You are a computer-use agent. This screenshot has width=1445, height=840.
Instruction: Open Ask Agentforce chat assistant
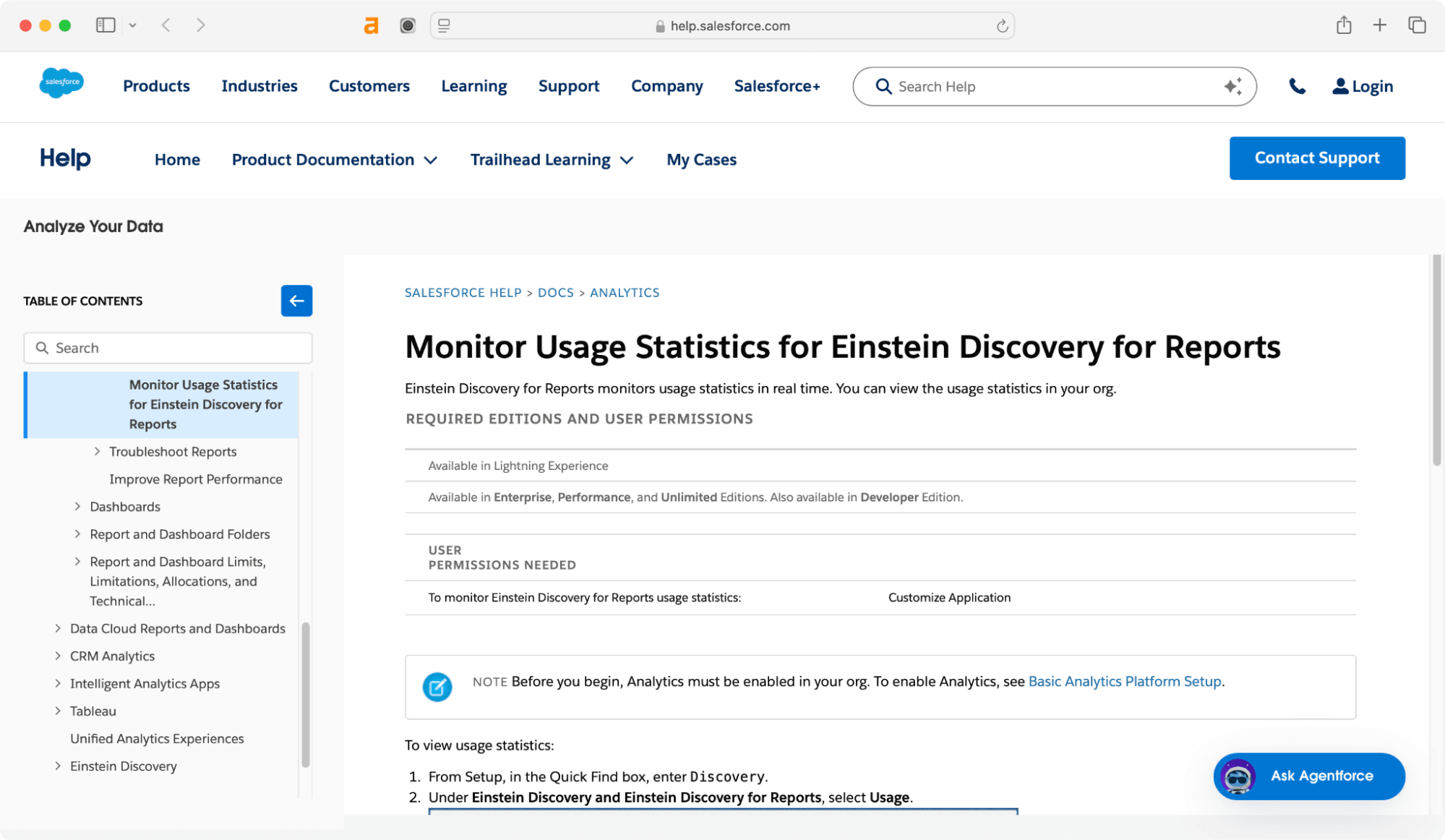[x=1308, y=776]
